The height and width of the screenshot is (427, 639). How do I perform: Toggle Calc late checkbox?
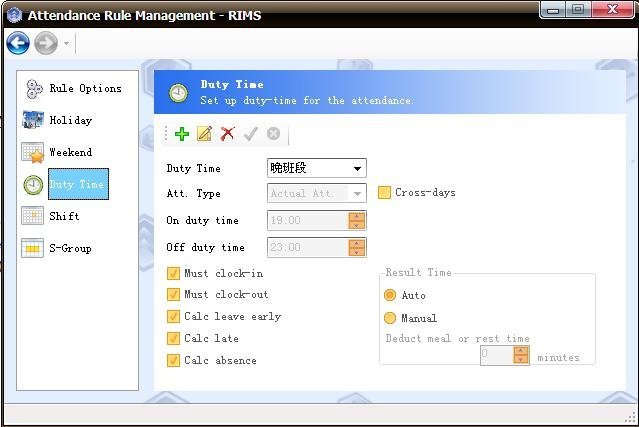click(173, 338)
